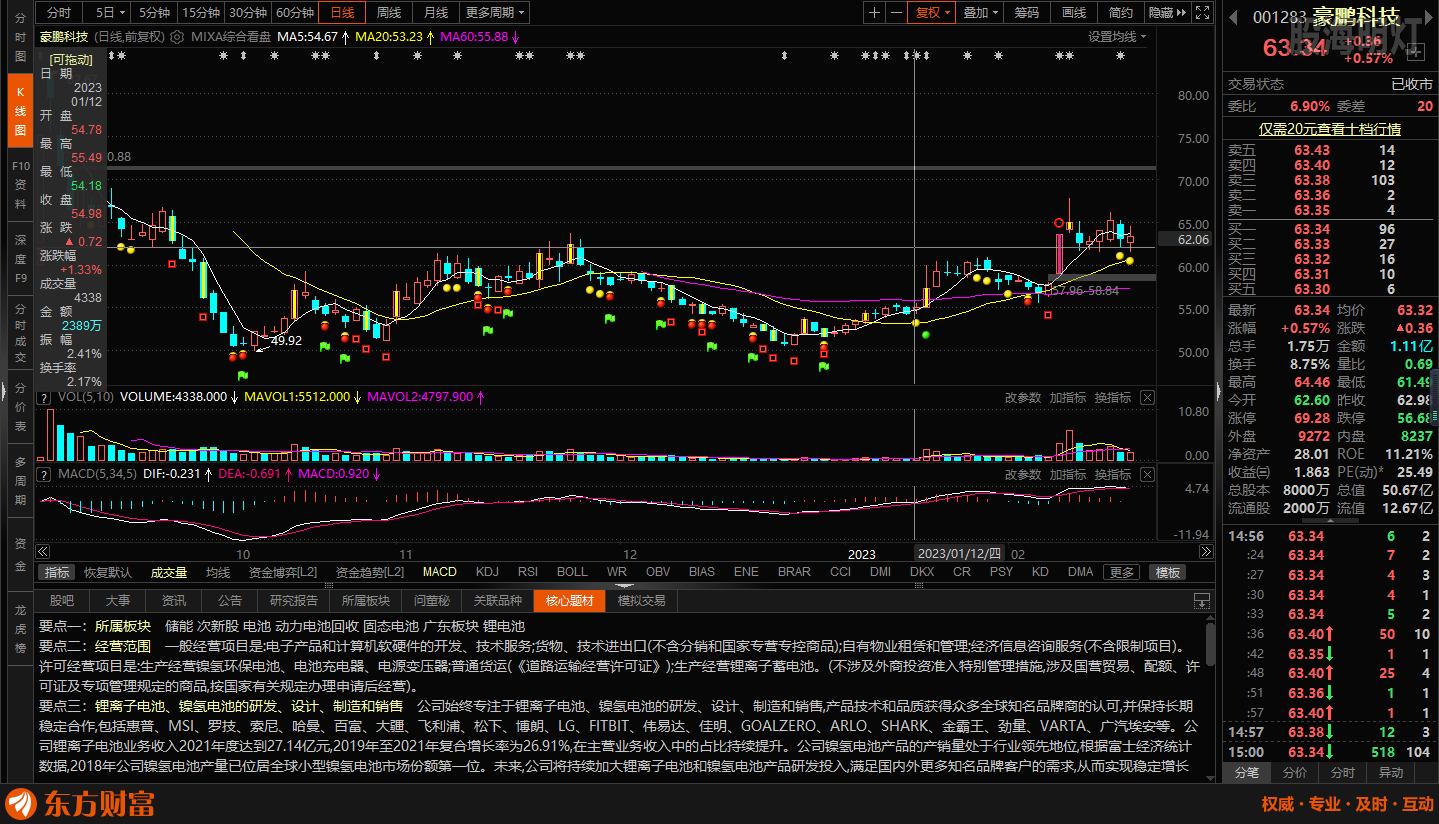Zoom in chart with plus button

(x=874, y=13)
